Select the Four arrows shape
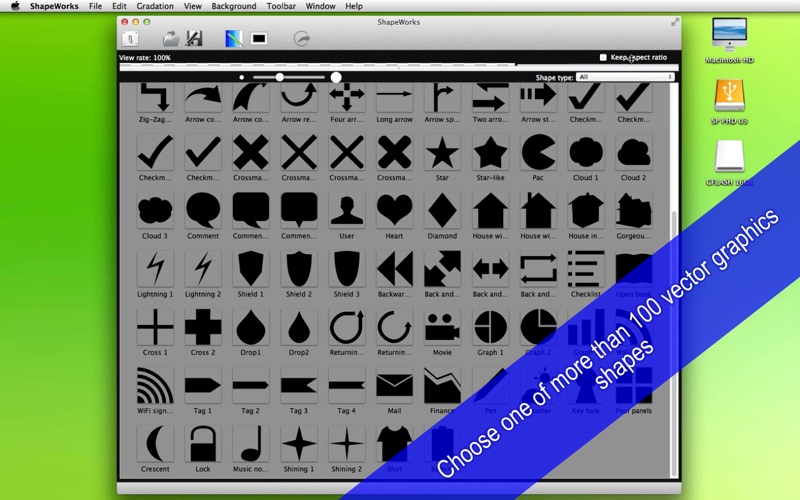The height and width of the screenshot is (500, 800). 346,98
